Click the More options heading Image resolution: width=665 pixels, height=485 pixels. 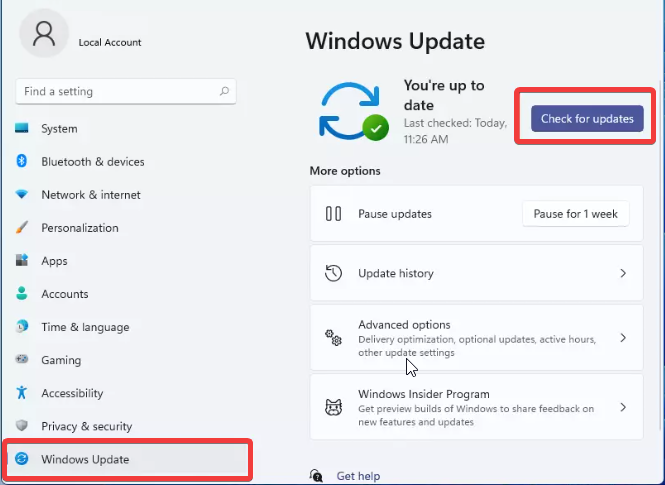click(345, 171)
